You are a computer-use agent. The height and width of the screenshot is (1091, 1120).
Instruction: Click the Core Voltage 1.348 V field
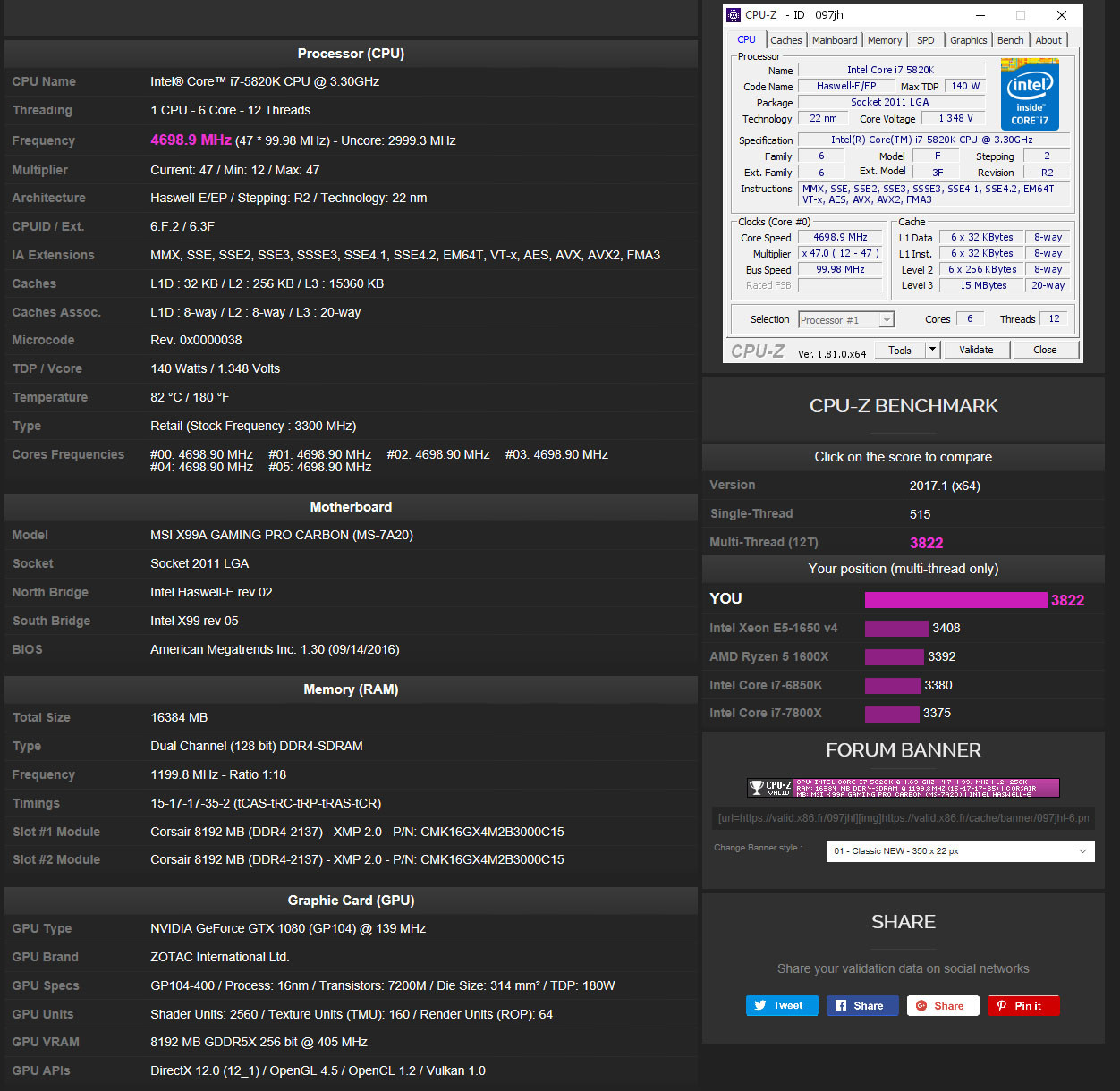click(955, 118)
